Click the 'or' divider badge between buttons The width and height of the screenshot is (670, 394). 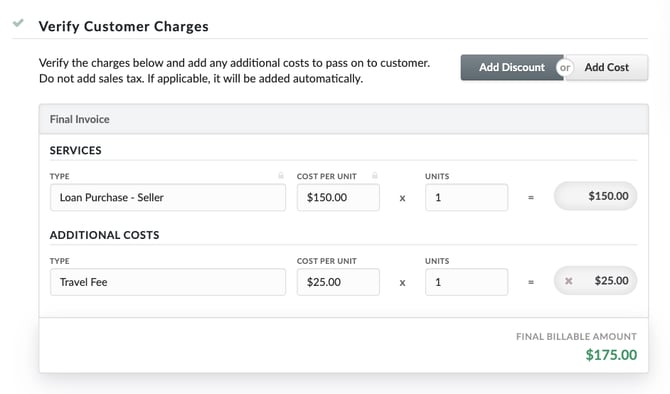564,68
